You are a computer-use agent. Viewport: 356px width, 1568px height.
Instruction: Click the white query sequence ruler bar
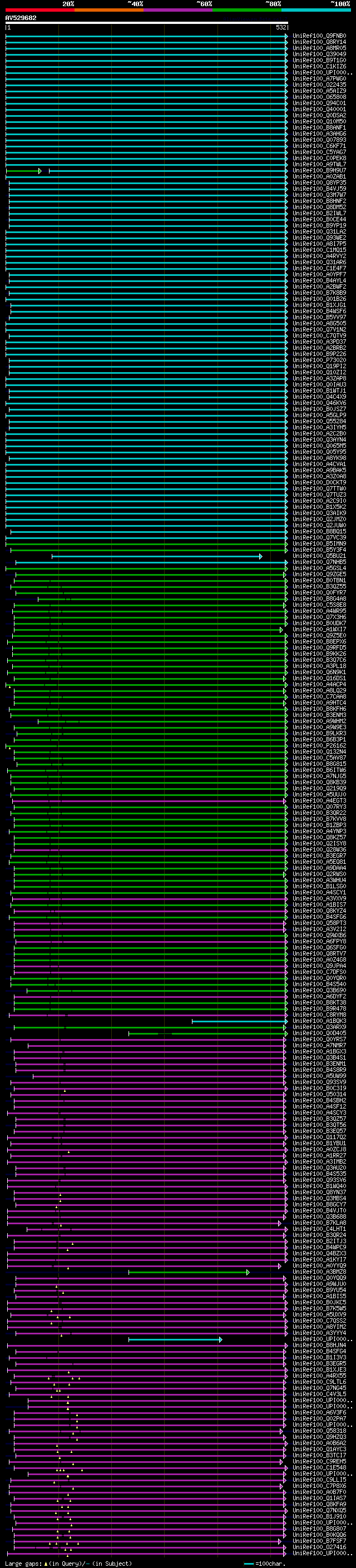147,23
